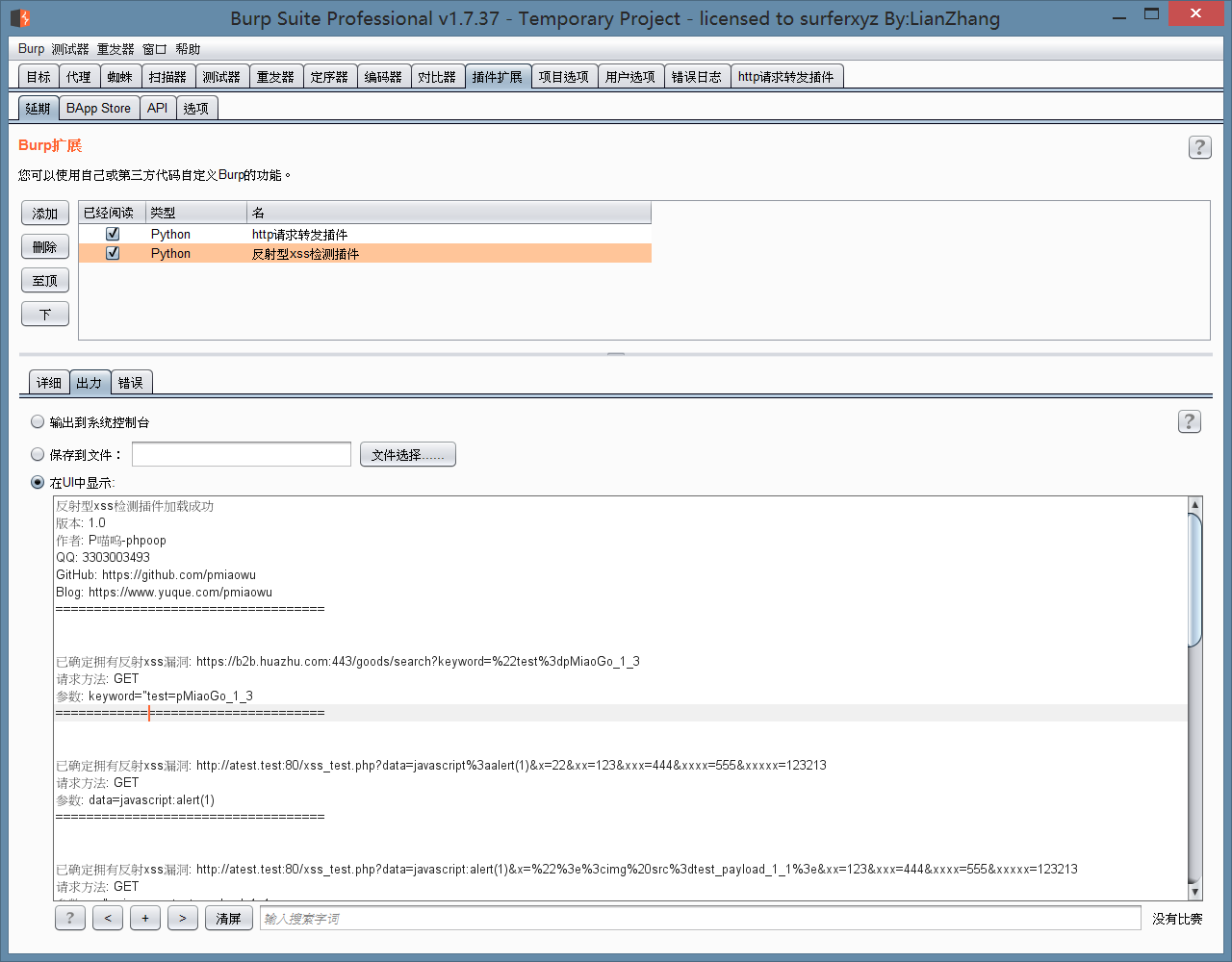Open the 窗口 menu

coord(154,49)
